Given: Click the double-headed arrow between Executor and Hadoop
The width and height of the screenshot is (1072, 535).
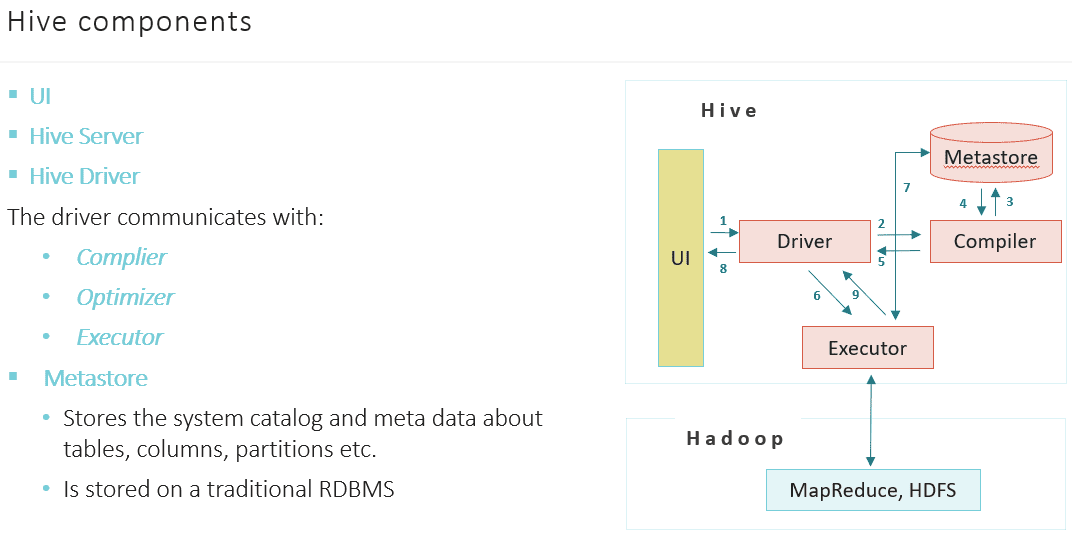Looking at the screenshot, I should [873, 419].
